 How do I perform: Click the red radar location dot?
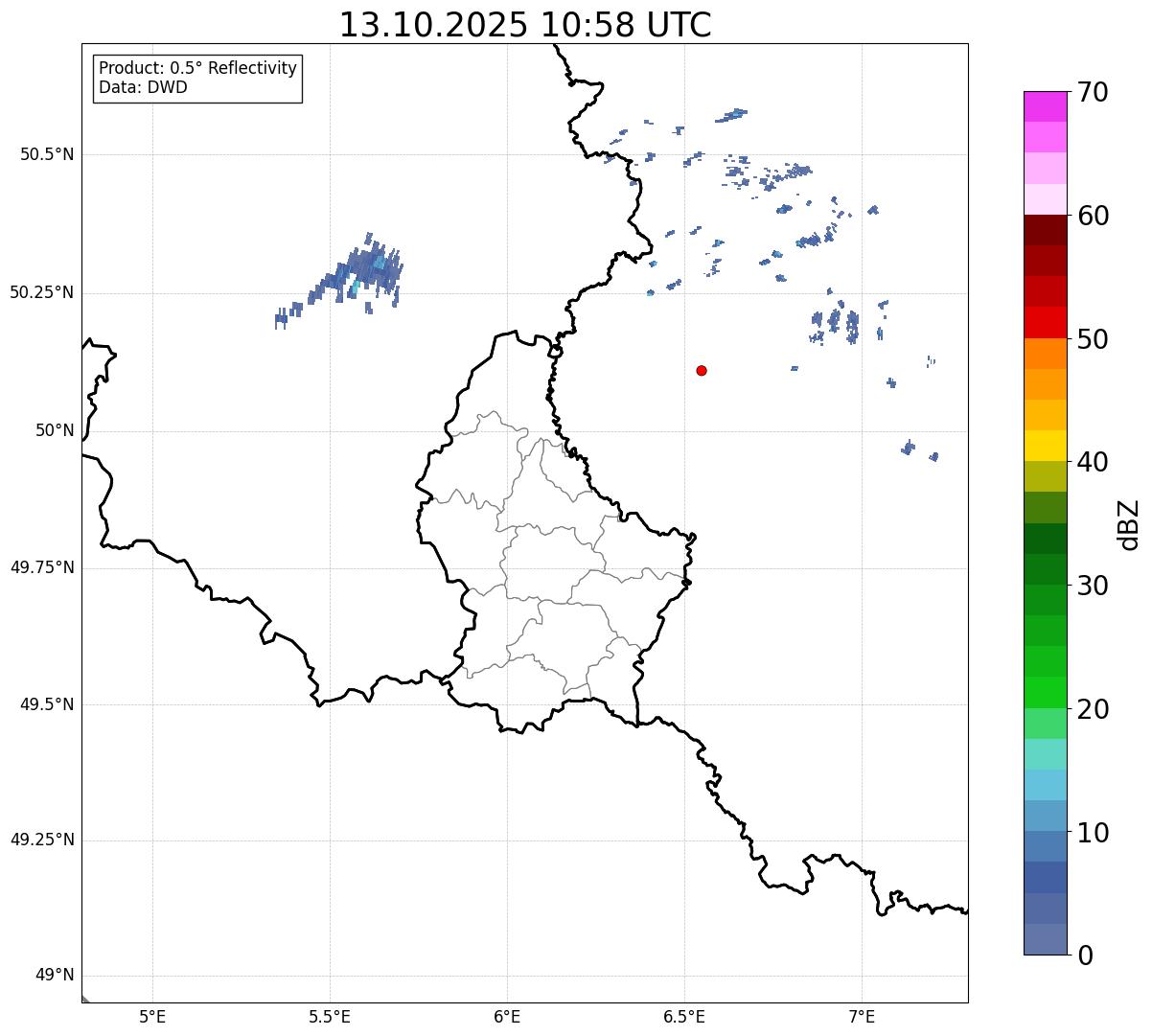(x=702, y=370)
